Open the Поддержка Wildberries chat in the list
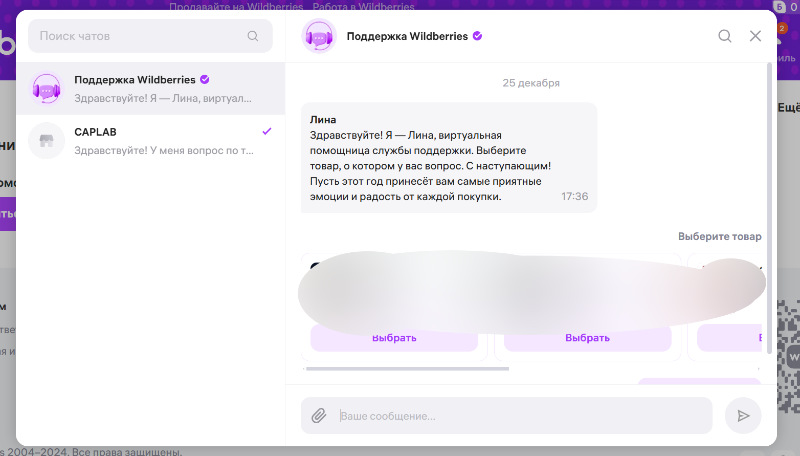 coord(150,88)
